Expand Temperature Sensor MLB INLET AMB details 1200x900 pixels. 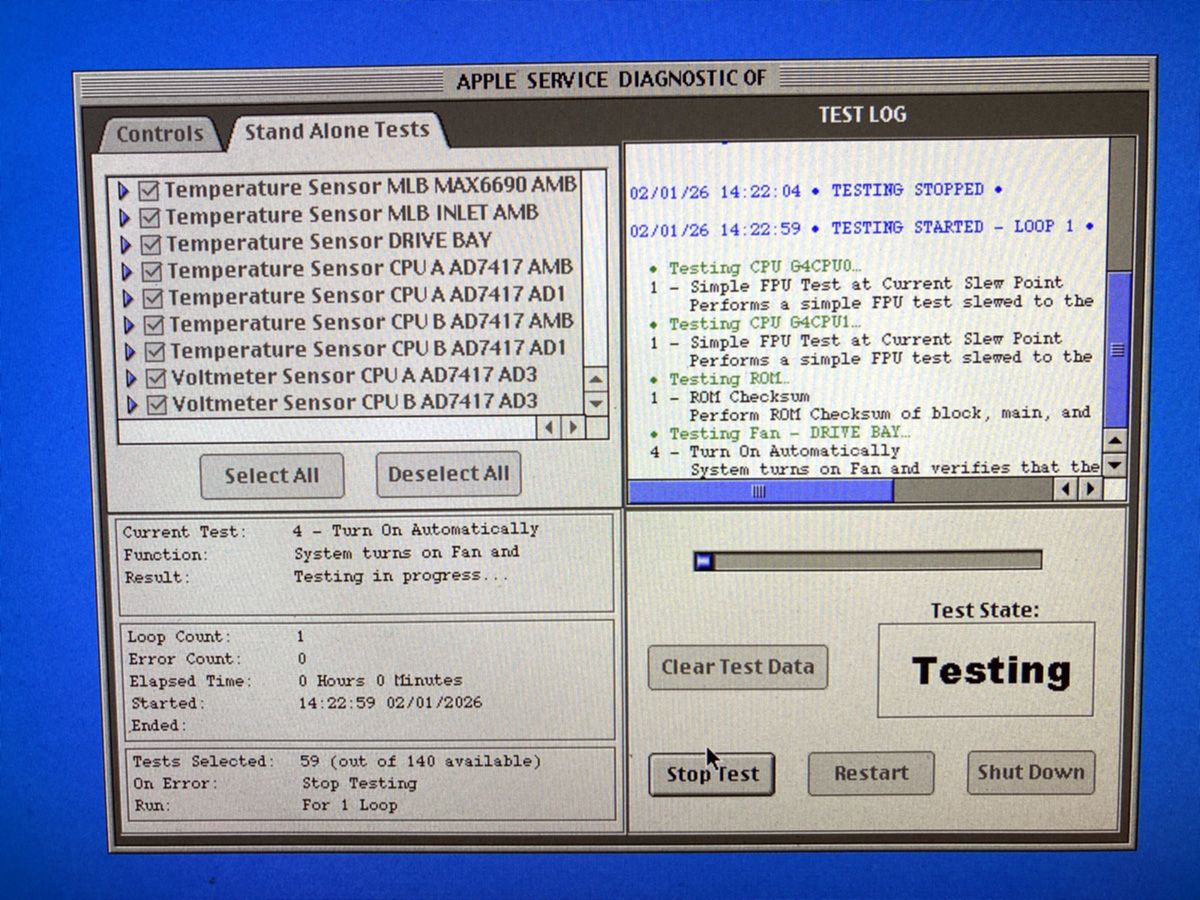pyautogui.click(x=124, y=215)
